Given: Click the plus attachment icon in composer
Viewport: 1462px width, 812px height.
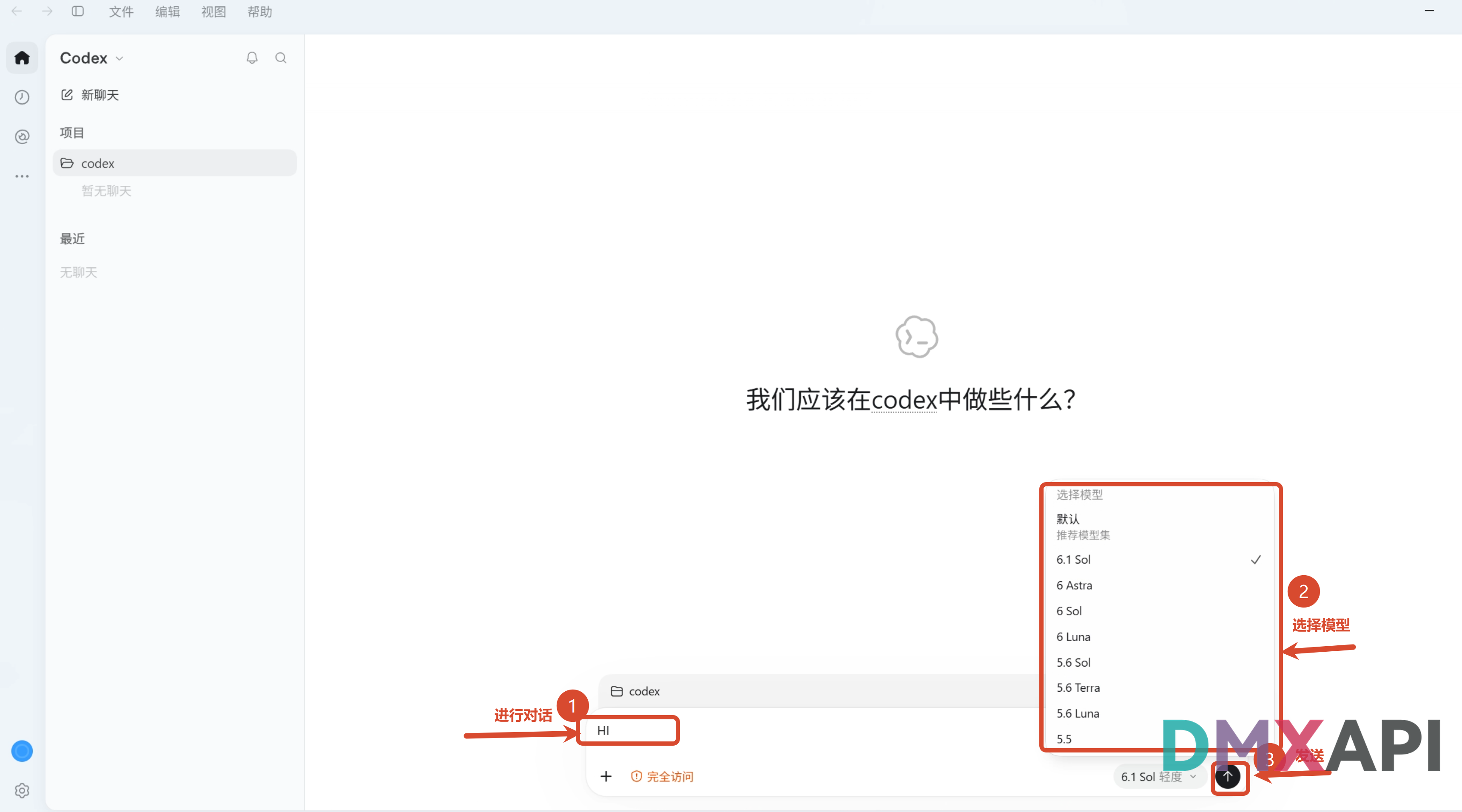Looking at the screenshot, I should coord(606,776).
